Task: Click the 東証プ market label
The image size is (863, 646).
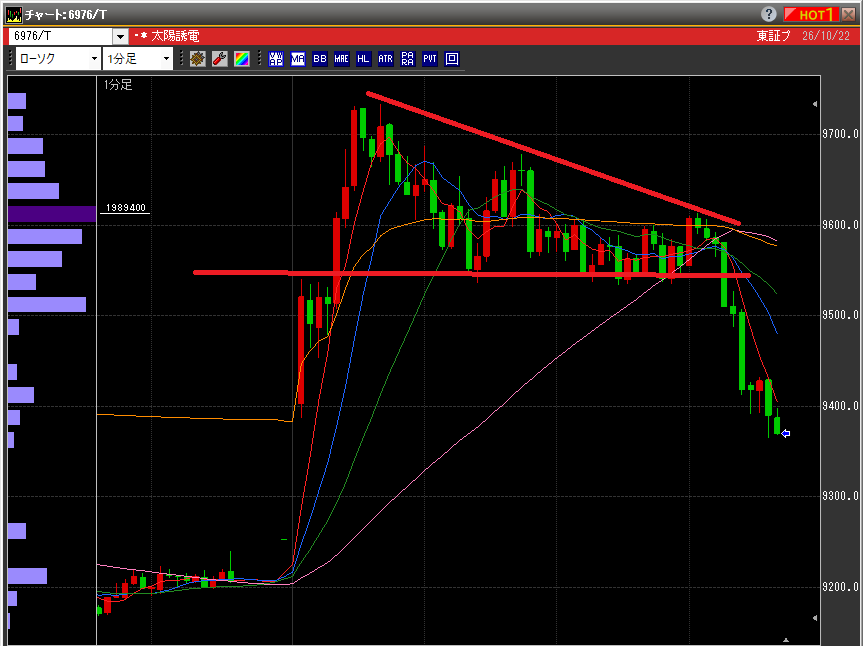Action: click(x=773, y=36)
